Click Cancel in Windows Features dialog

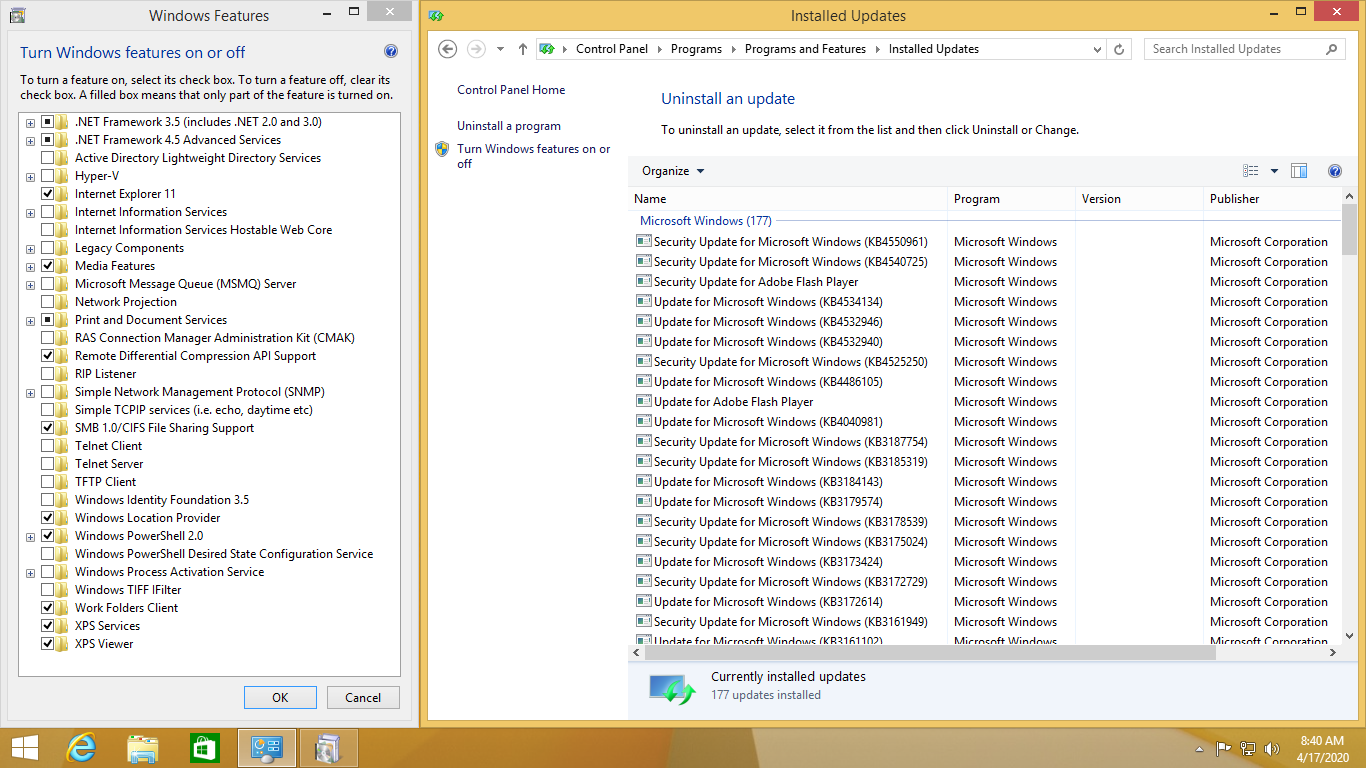[x=363, y=698]
